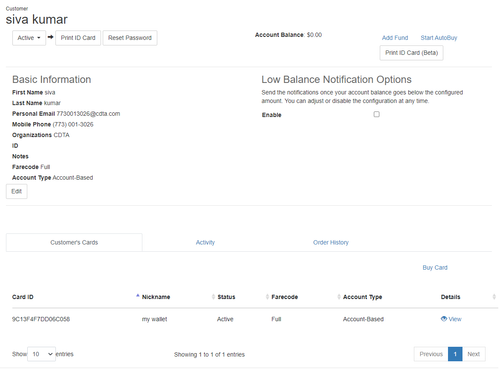Select page 1 in pagination
The image size is (500, 376).
point(455,354)
